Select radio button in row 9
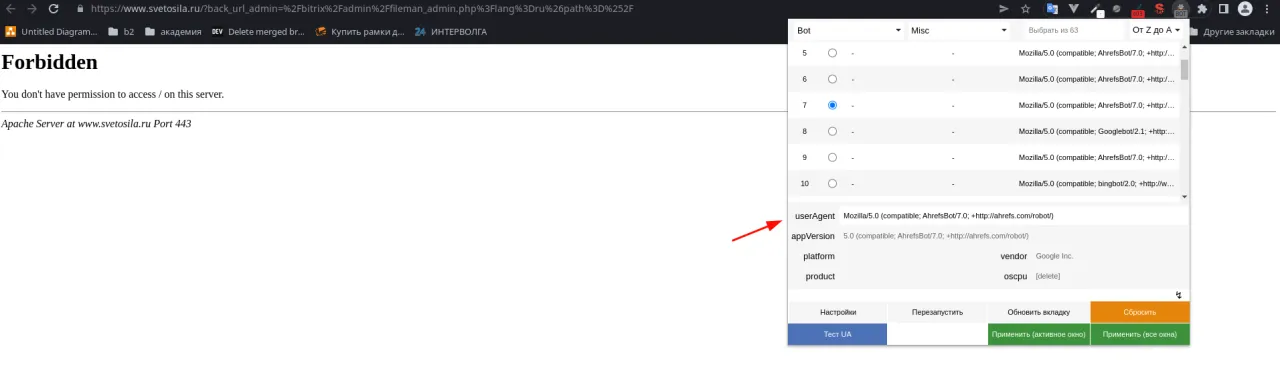This screenshot has width=1280, height=371. 832,157
